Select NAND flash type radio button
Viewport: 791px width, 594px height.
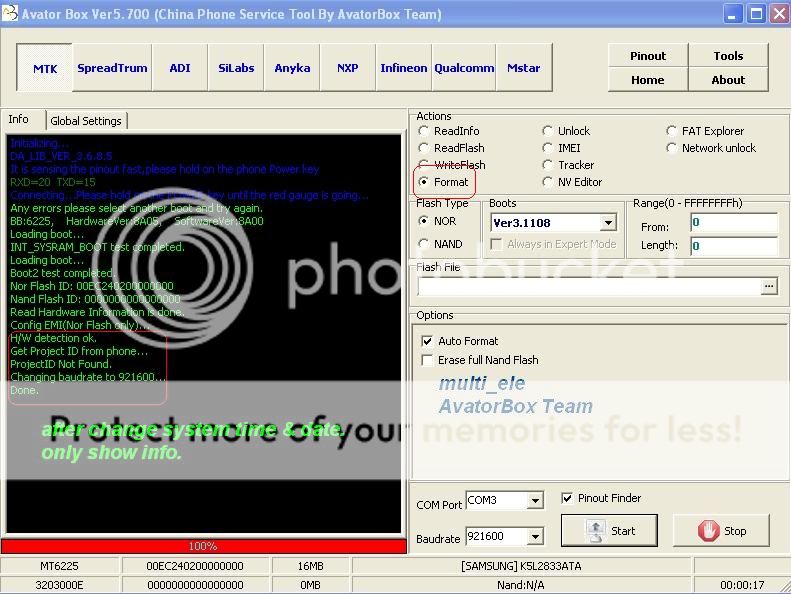pos(425,244)
